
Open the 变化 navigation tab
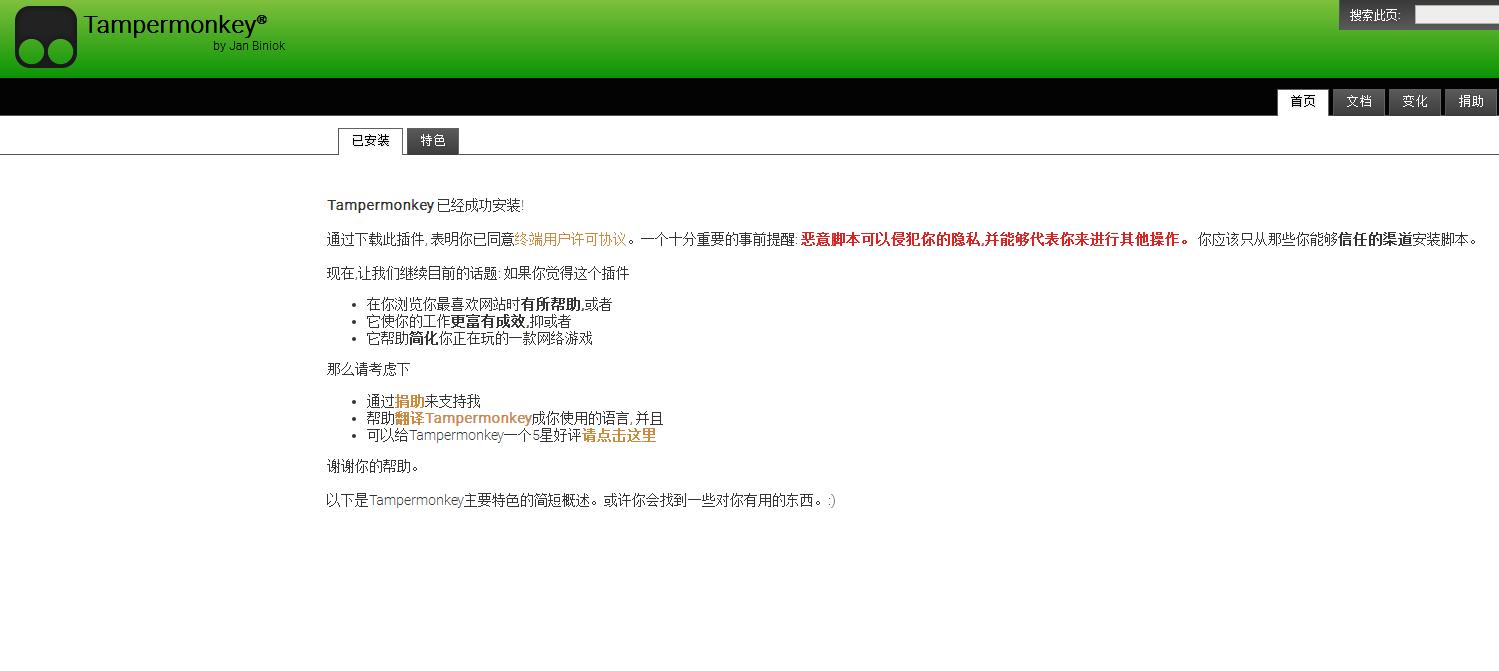pyautogui.click(x=1415, y=102)
